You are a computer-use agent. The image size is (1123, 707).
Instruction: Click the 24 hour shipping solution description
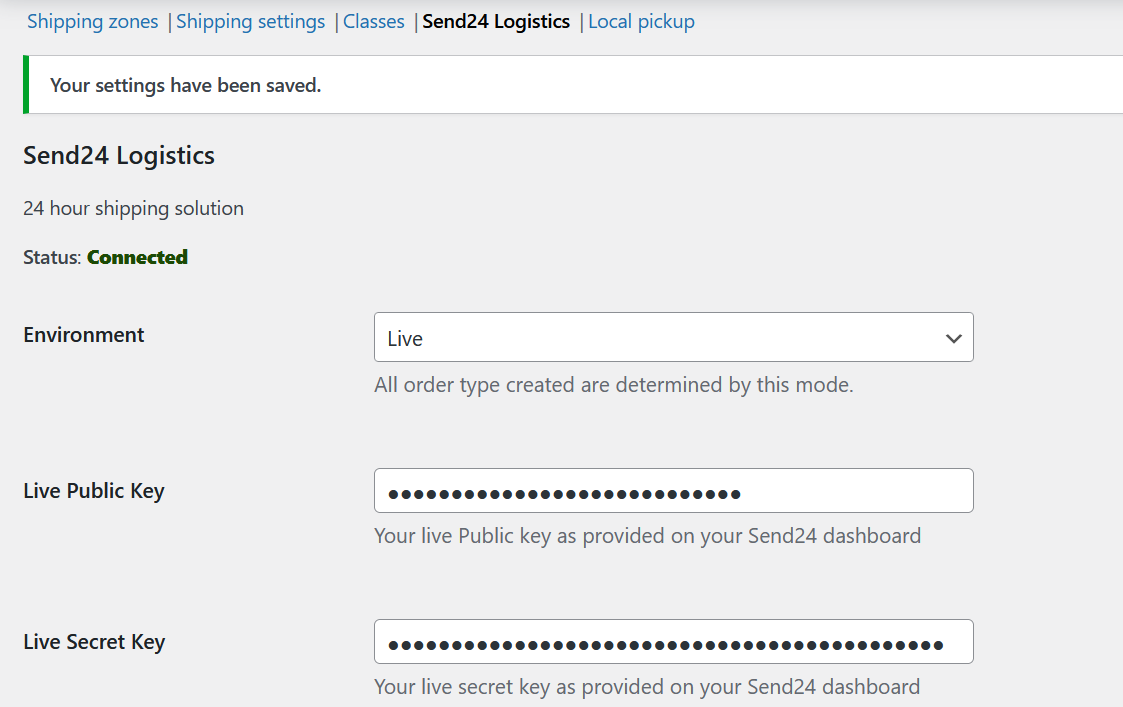pyautogui.click(x=133, y=208)
